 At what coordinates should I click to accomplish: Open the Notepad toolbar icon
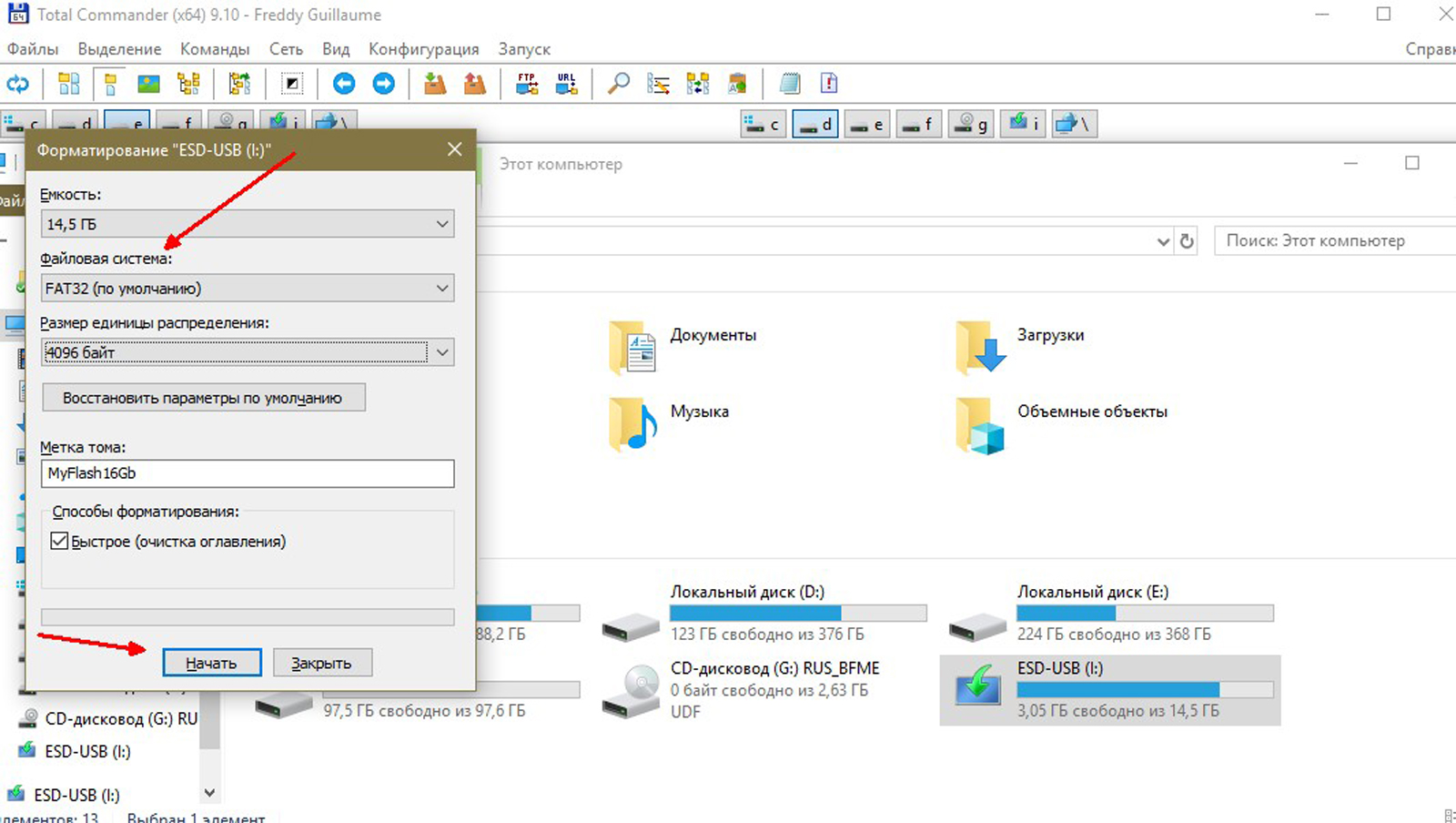(790, 85)
